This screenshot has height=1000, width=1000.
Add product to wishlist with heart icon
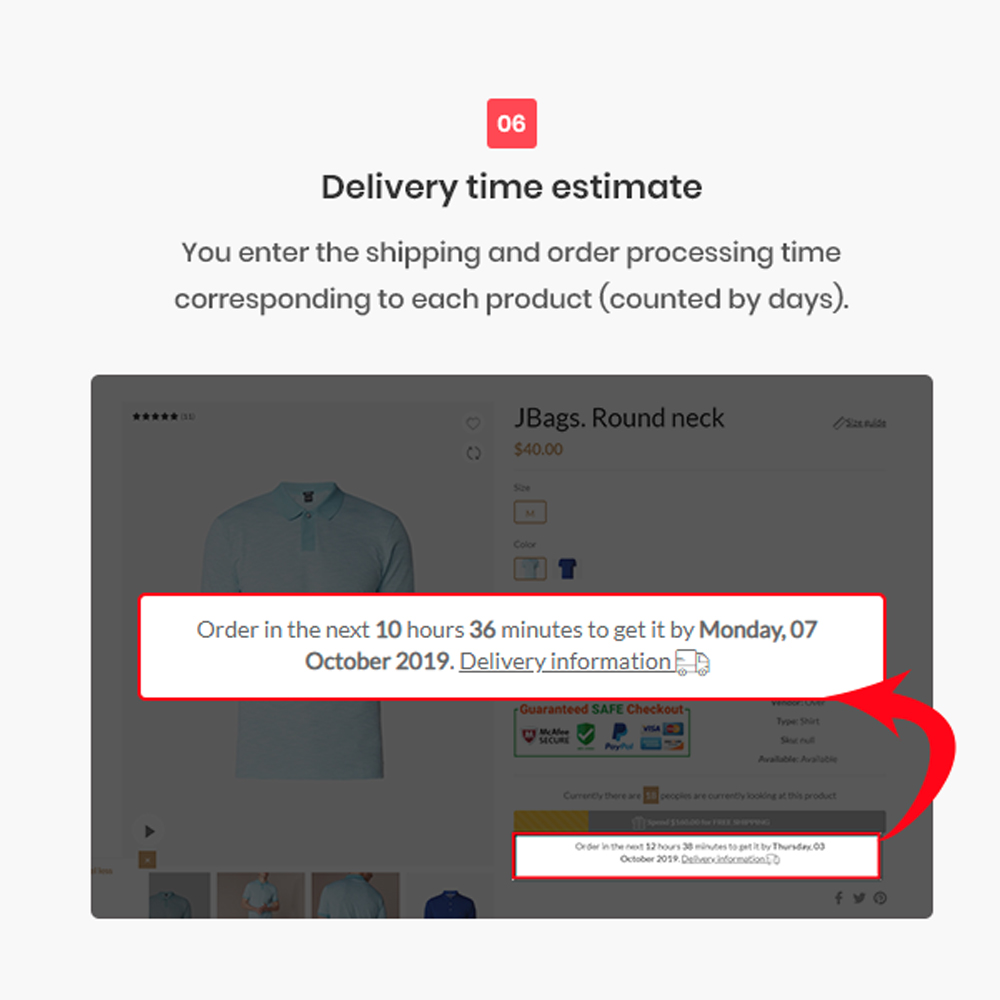point(473,423)
